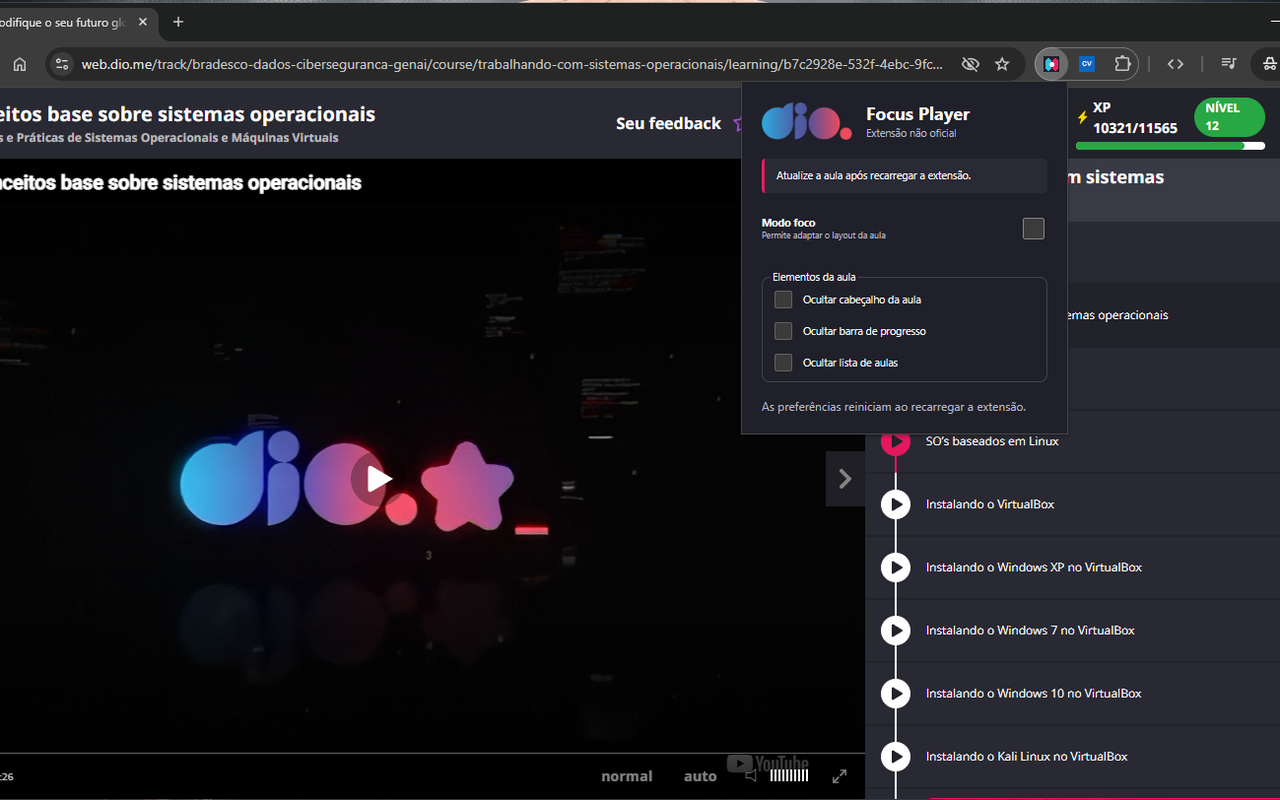Click the crossed-out eye icon in the address bar
Image resolution: width=1280 pixels, height=800 pixels.
(x=970, y=64)
